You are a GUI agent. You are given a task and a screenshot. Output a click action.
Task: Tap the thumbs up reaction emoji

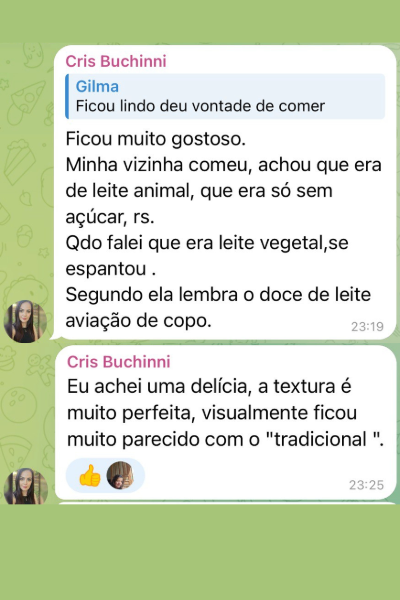[90, 476]
